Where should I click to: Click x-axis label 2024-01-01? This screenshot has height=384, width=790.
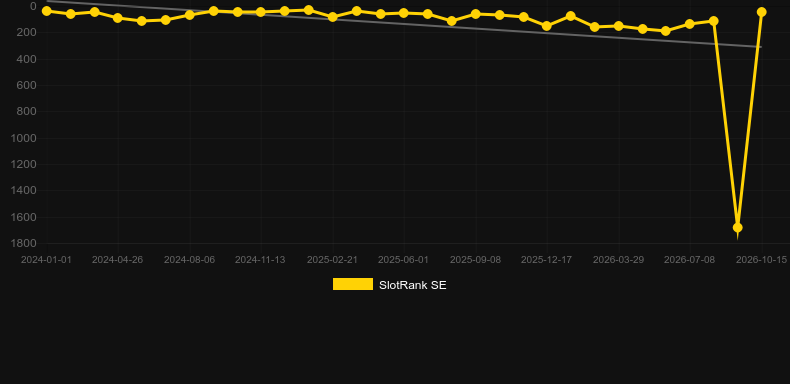coord(46,260)
